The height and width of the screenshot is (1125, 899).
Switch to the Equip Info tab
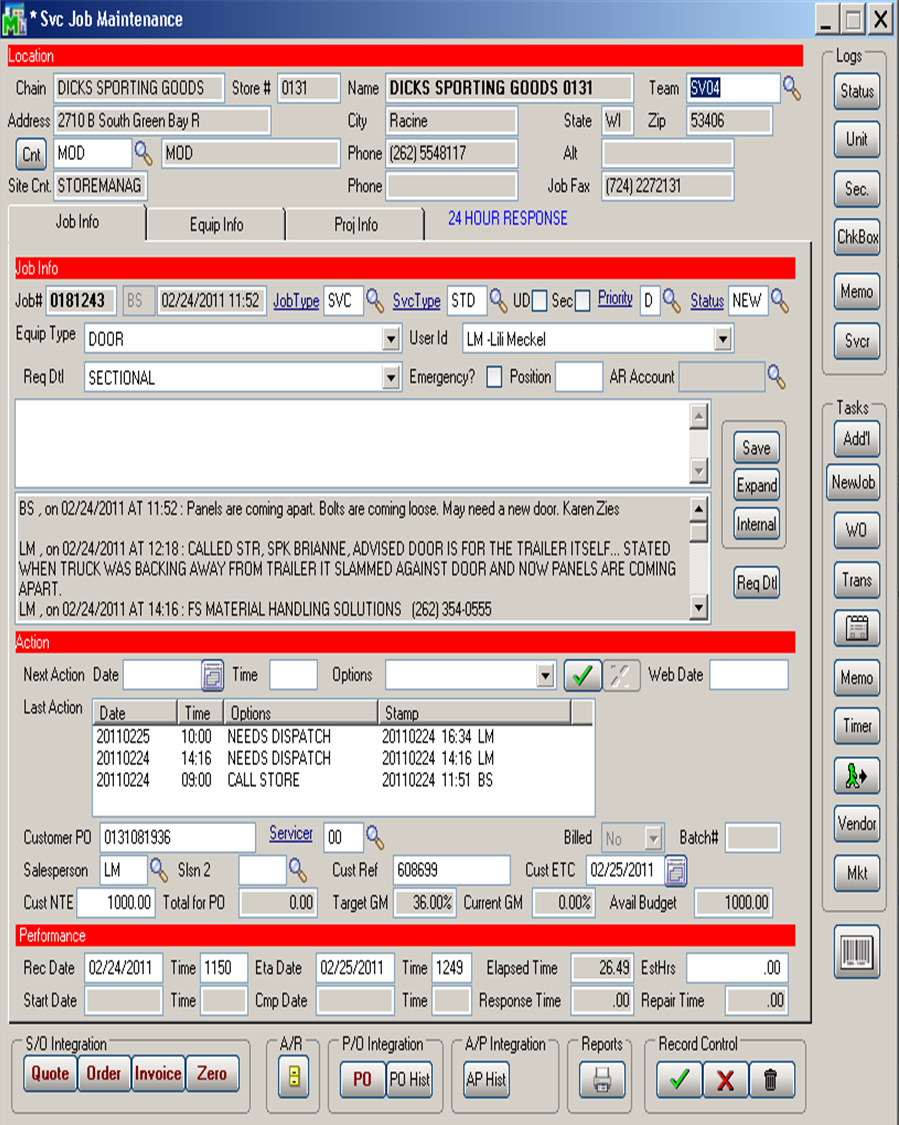click(x=216, y=225)
